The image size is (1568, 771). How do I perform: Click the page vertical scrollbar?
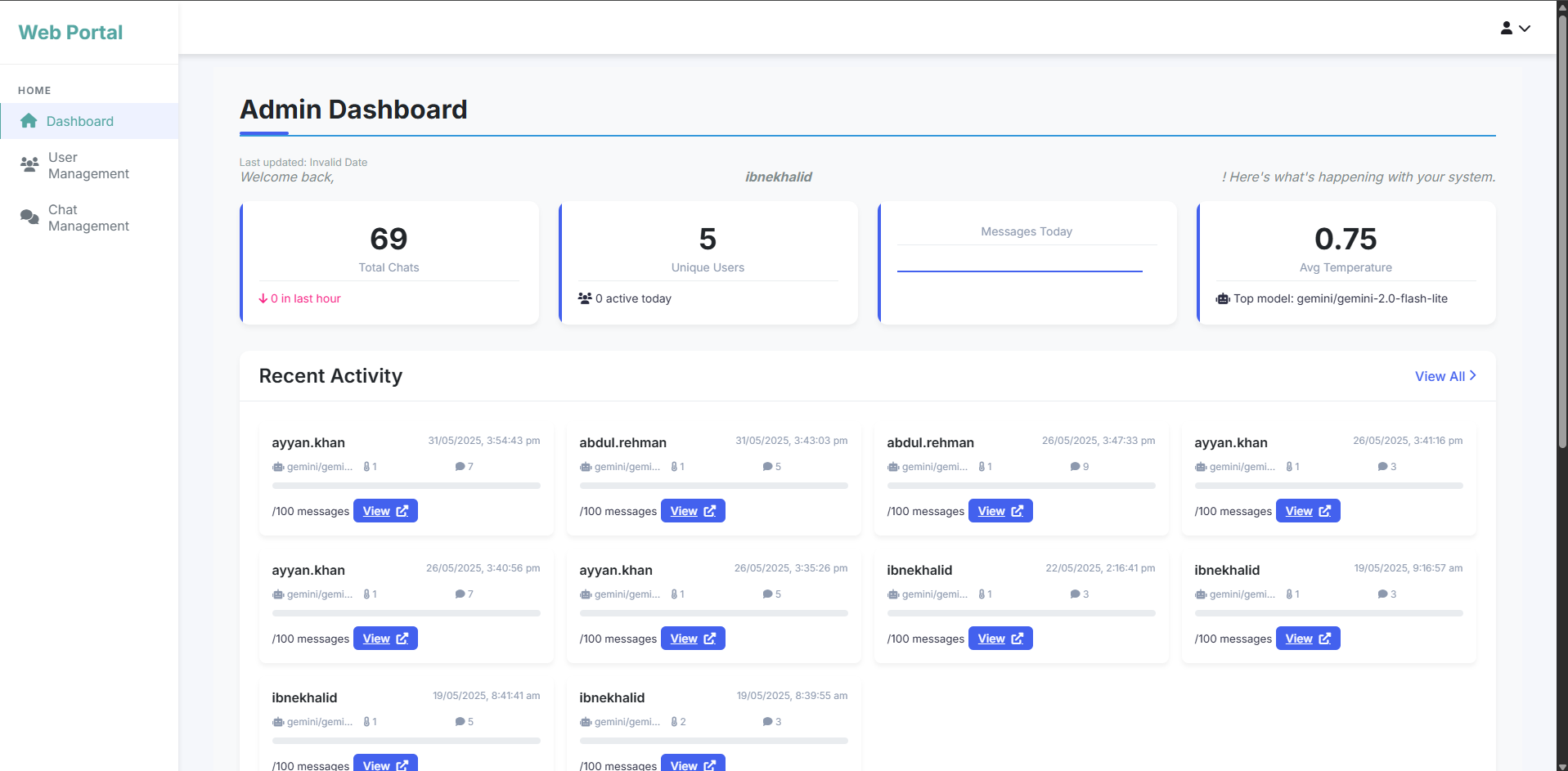1561,245
